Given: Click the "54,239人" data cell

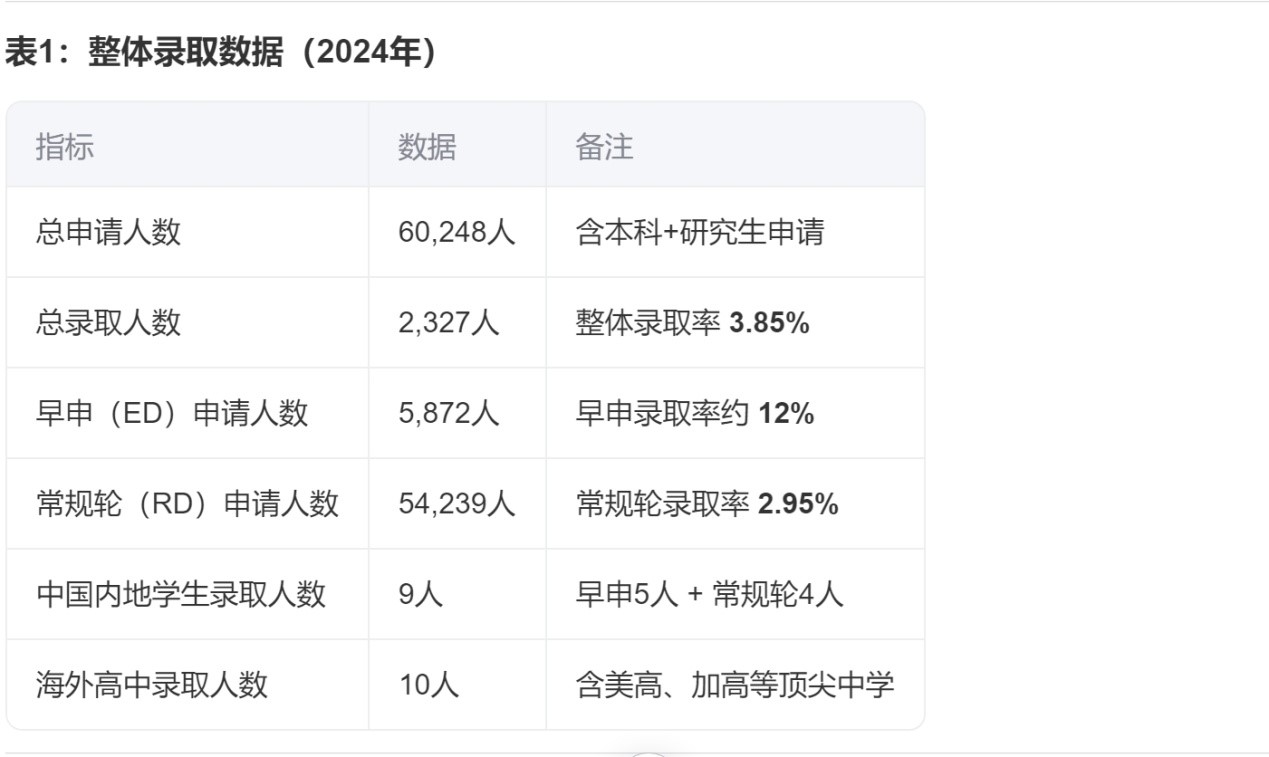Looking at the screenshot, I should point(456,503).
